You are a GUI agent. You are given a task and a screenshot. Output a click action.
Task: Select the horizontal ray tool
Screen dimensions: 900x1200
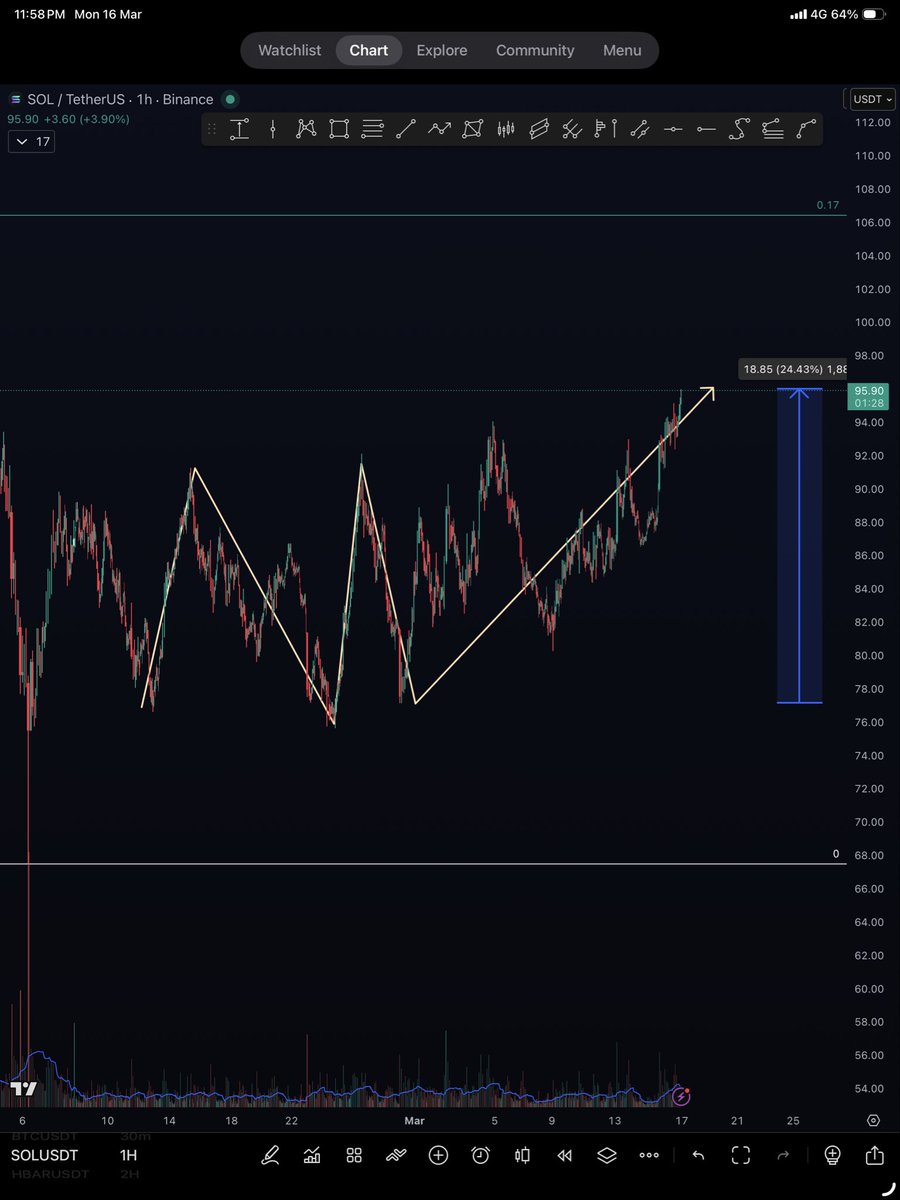pyautogui.click(x=706, y=128)
